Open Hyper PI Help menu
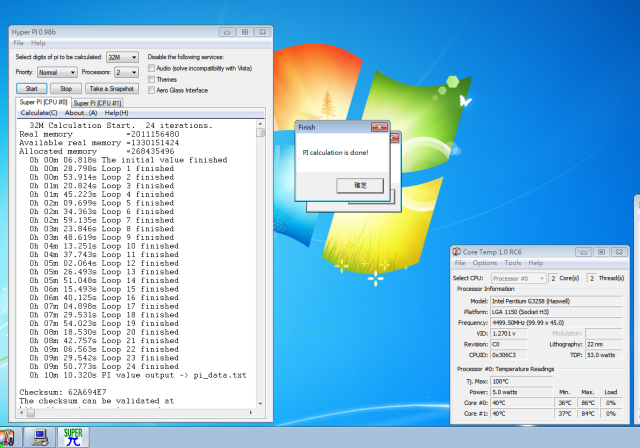This screenshot has height=448, width=640. point(38,43)
